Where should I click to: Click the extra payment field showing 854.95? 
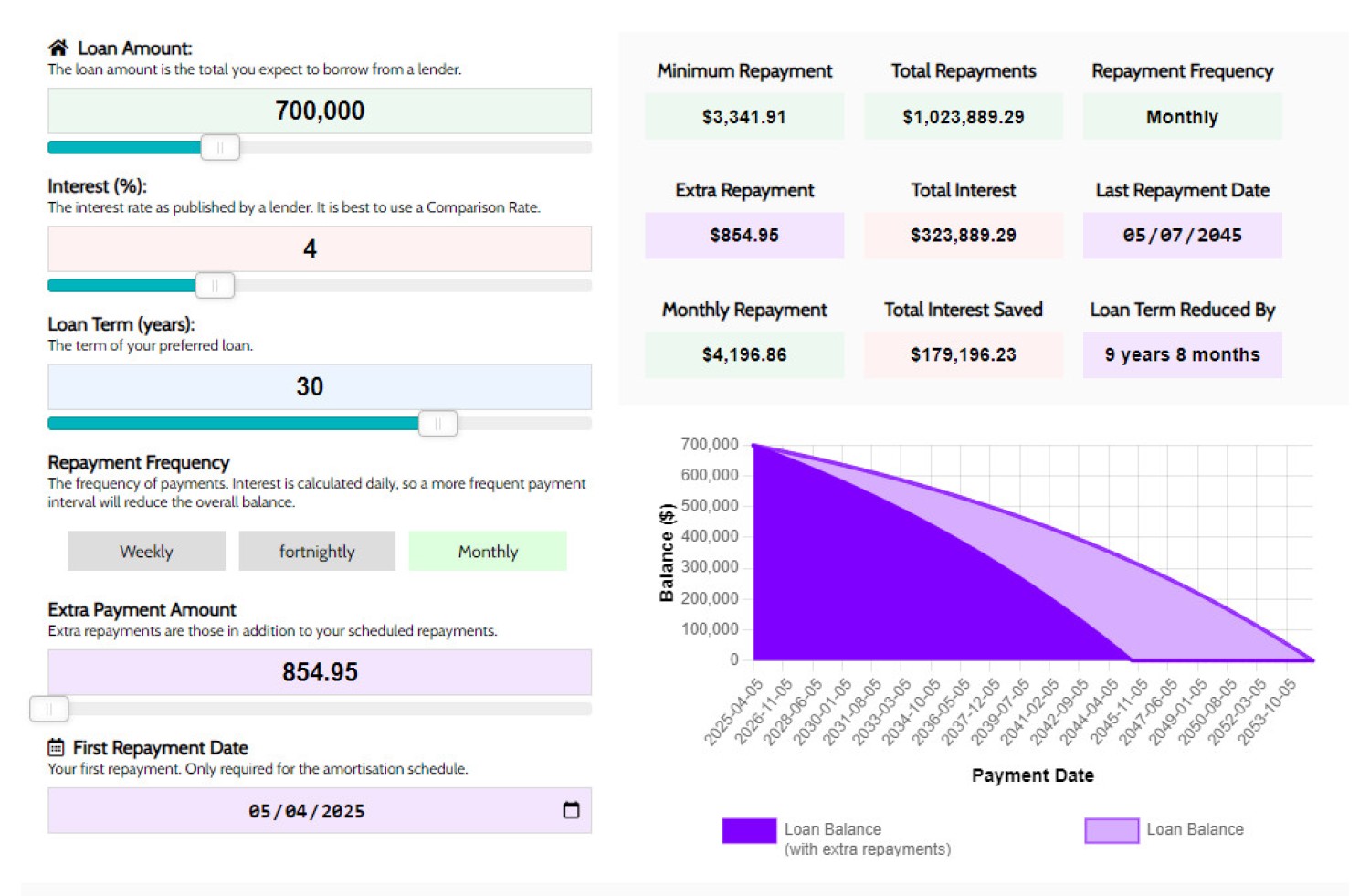pyautogui.click(x=320, y=672)
